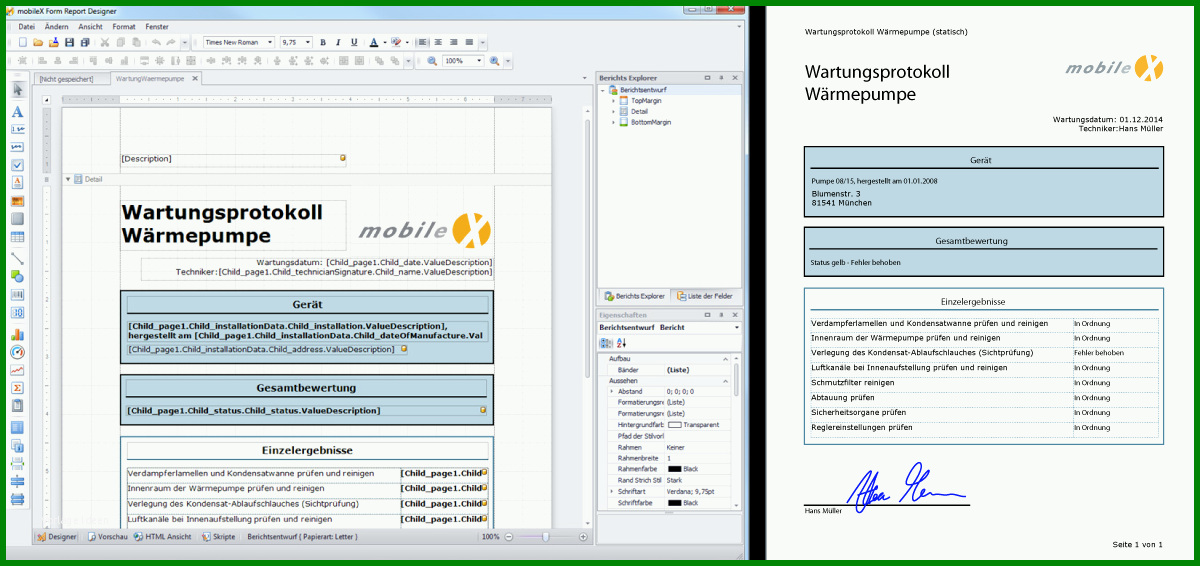Create a new report with New icon

[22, 42]
